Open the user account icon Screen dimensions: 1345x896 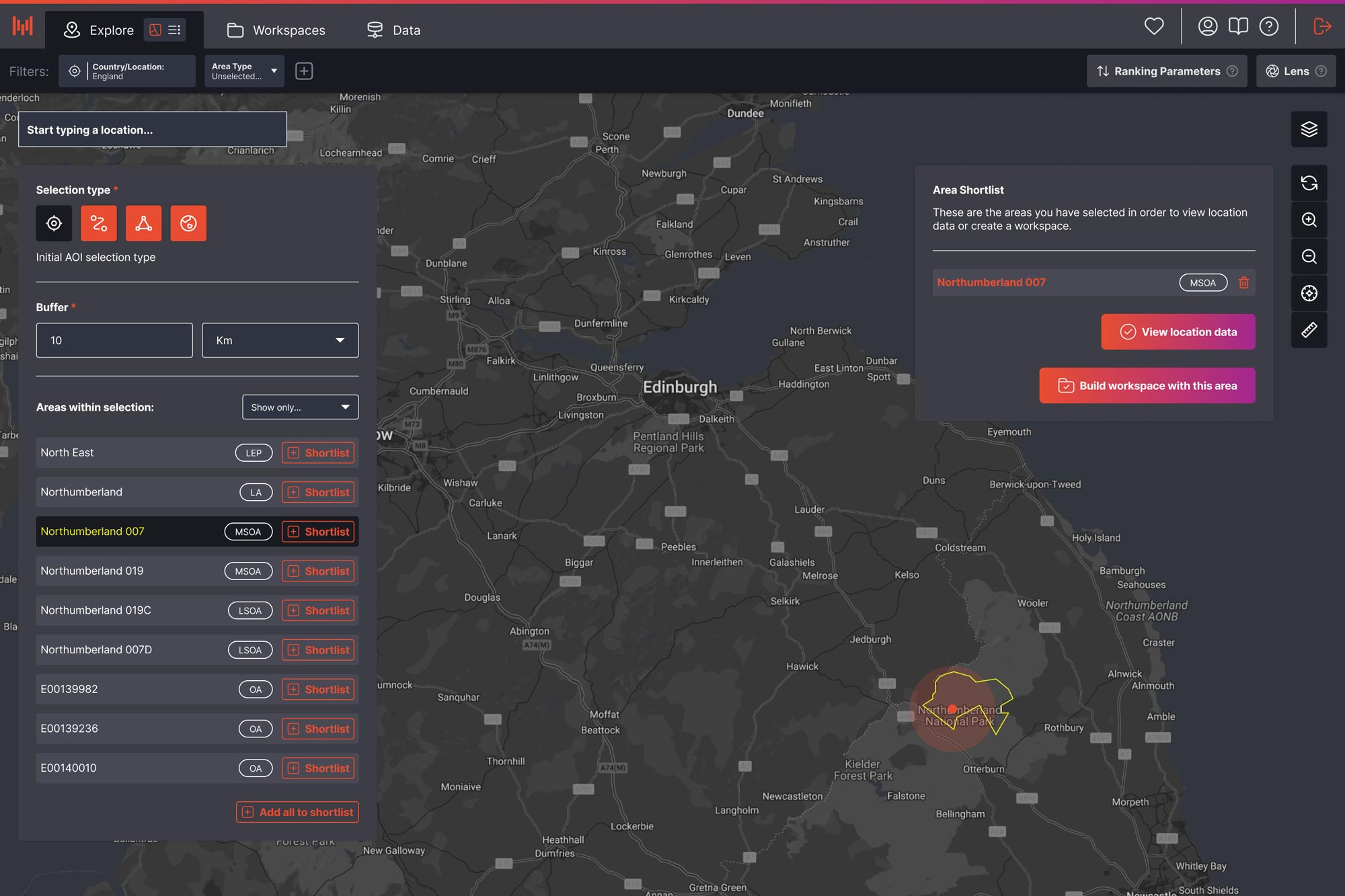pyautogui.click(x=1208, y=26)
